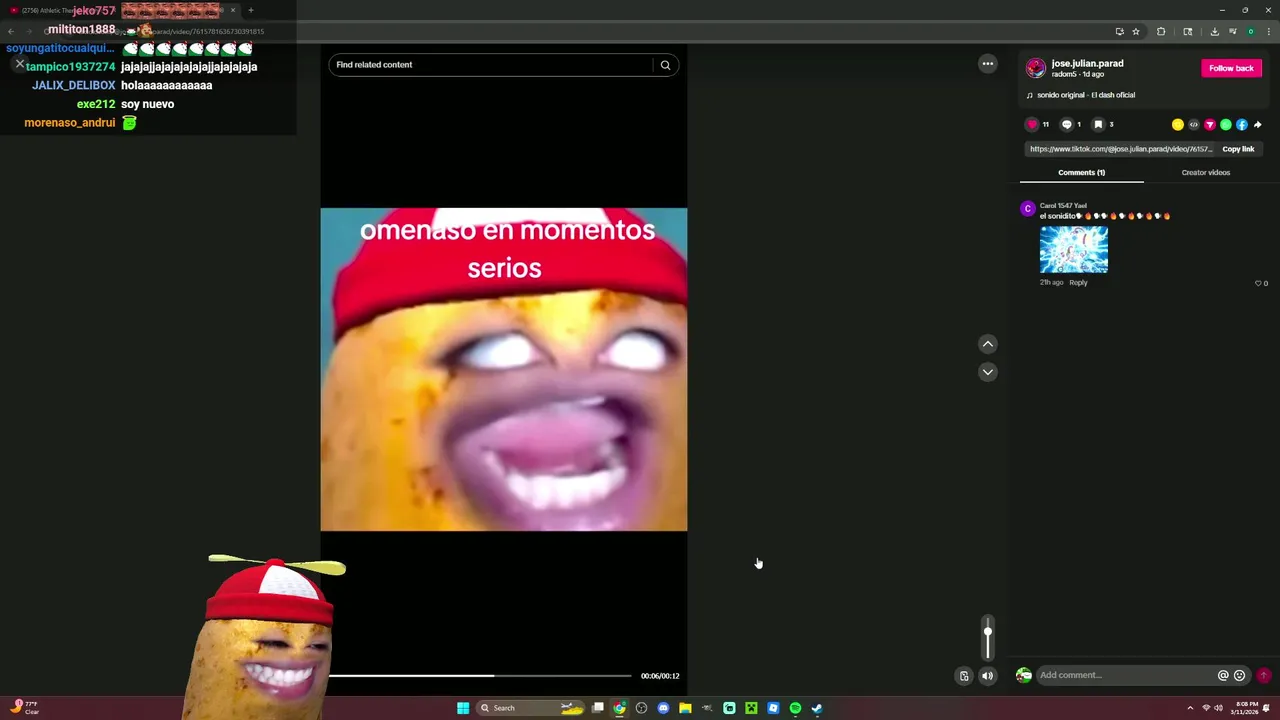The image size is (1280, 720).
Task: Open sonido original - El dash oficial sound
Action: [x=1086, y=95]
